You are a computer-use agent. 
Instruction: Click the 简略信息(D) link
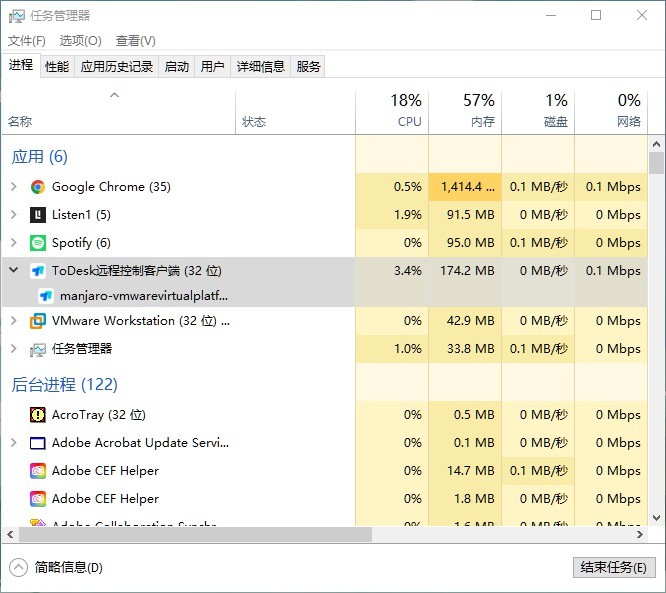[x=68, y=568]
